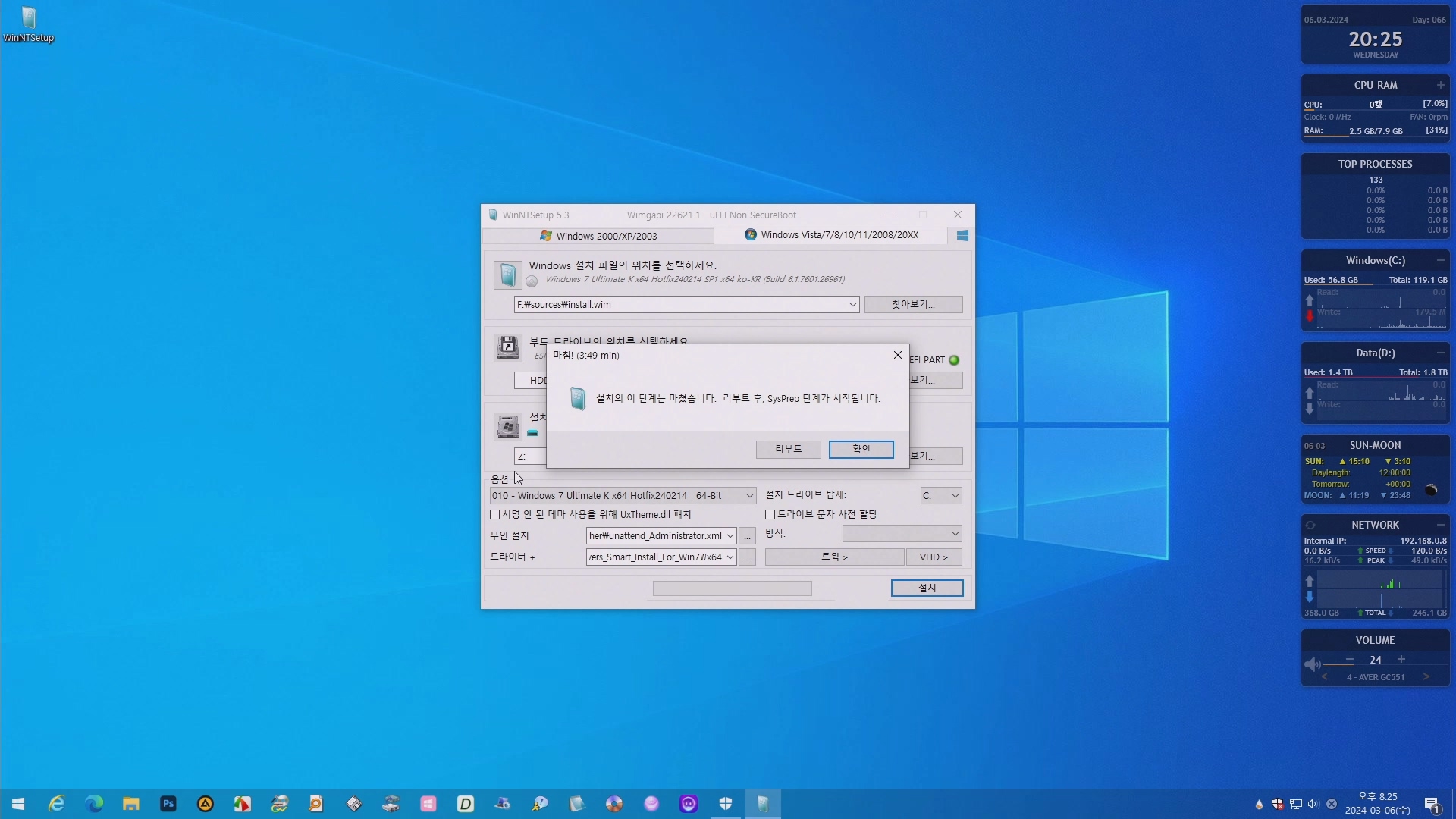Open the pink Windows logo taskbar app

pos(428,804)
